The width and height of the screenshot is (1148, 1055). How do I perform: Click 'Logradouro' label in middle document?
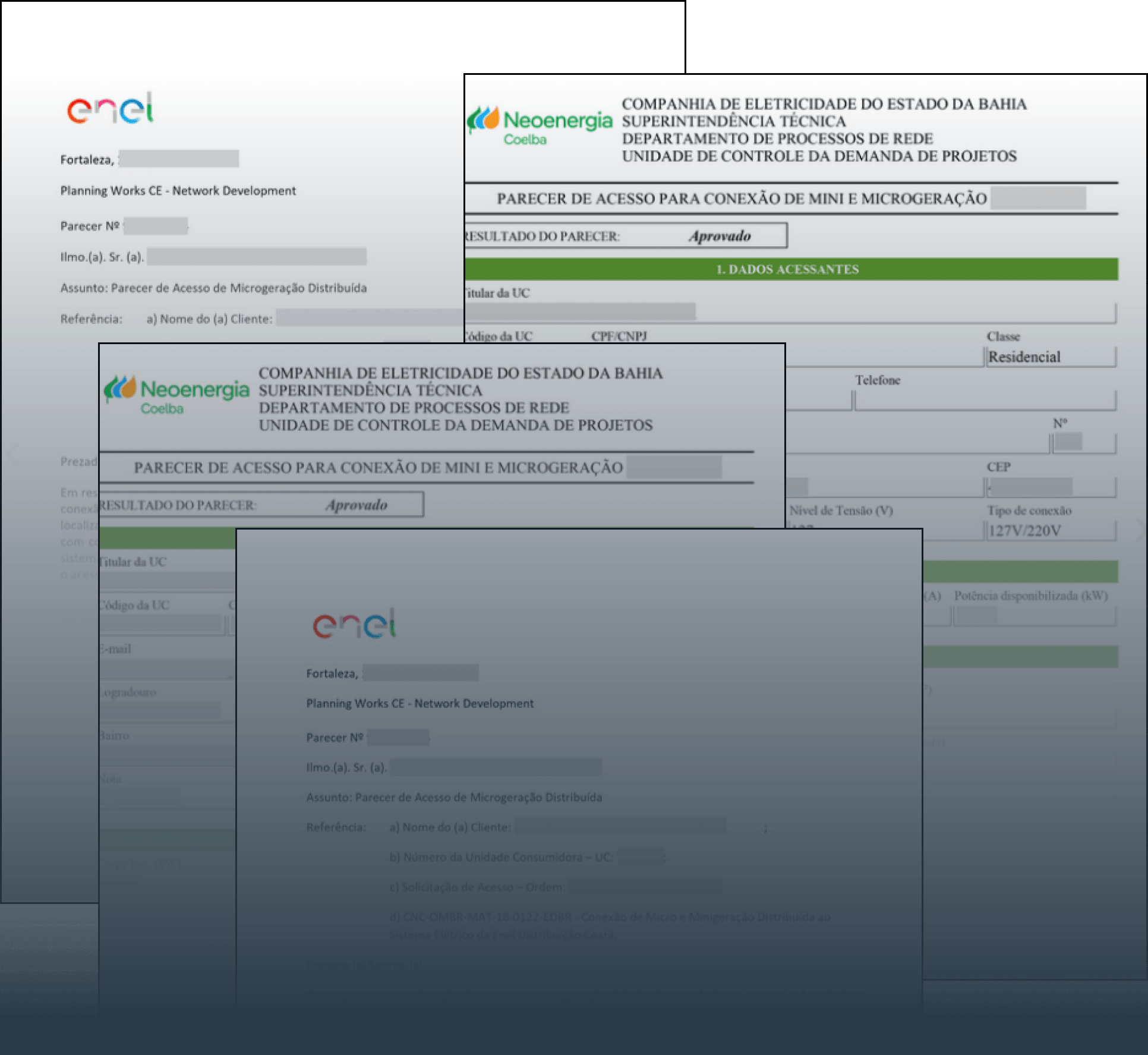(128, 692)
